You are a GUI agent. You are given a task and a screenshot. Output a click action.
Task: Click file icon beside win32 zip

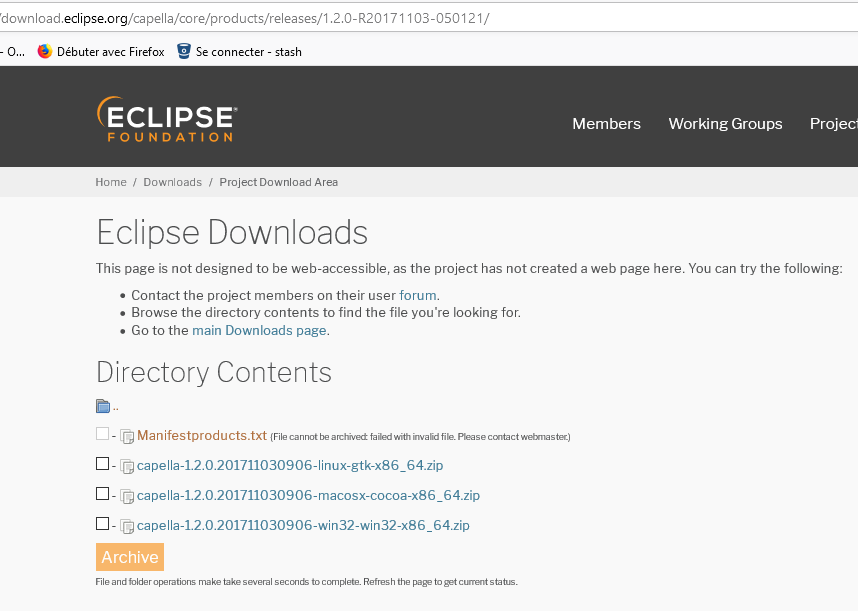[127, 527]
